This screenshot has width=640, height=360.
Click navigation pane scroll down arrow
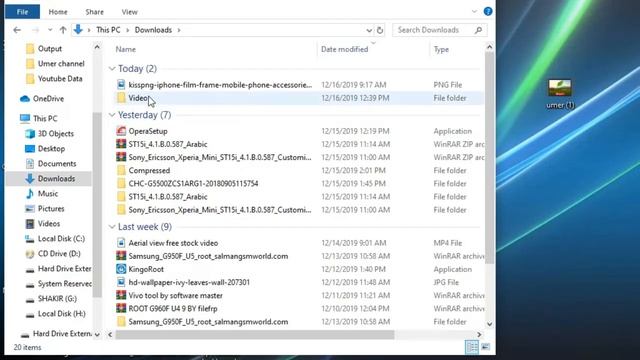[x=97, y=335]
